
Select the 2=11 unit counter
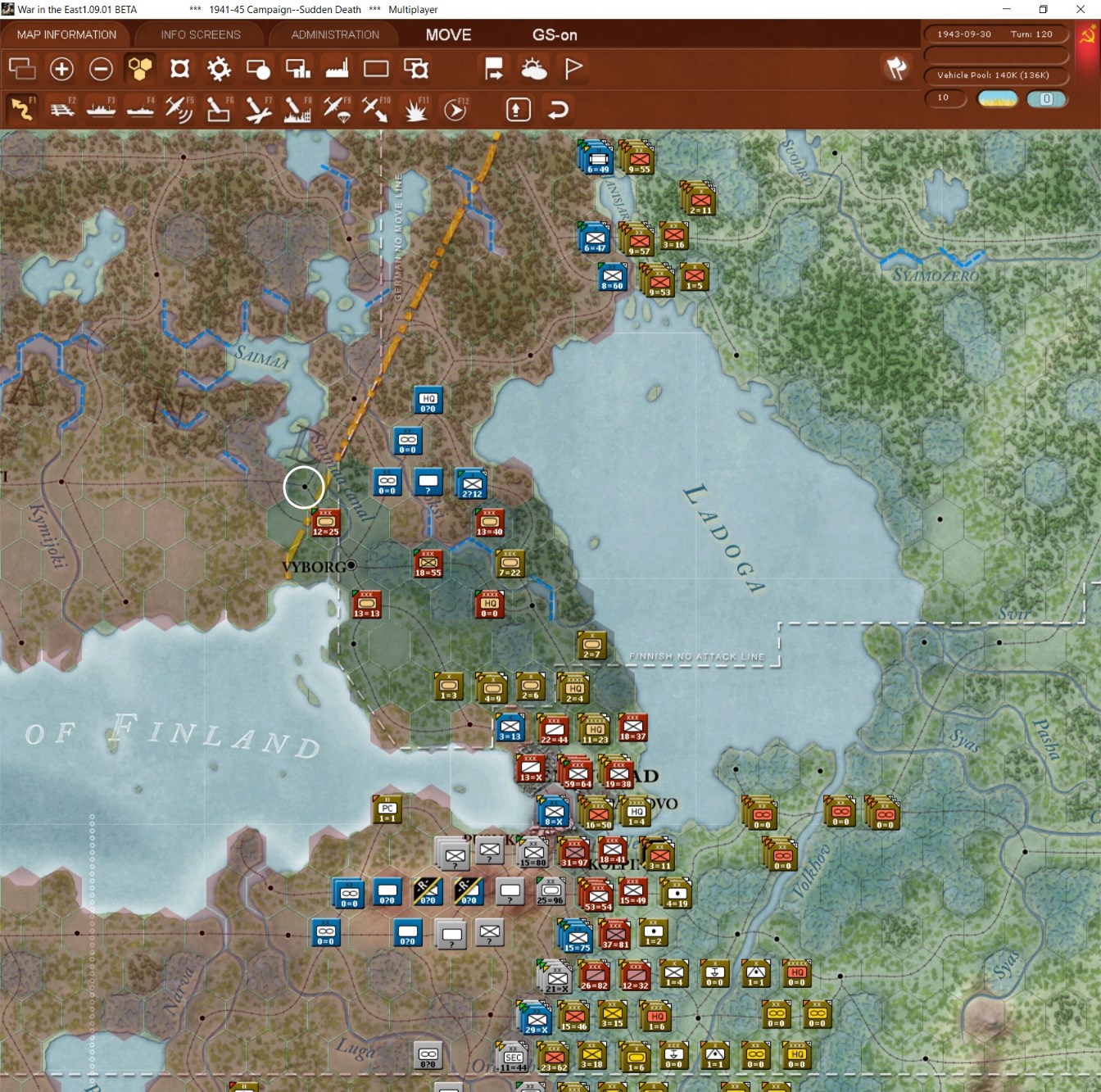coord(699,199)
